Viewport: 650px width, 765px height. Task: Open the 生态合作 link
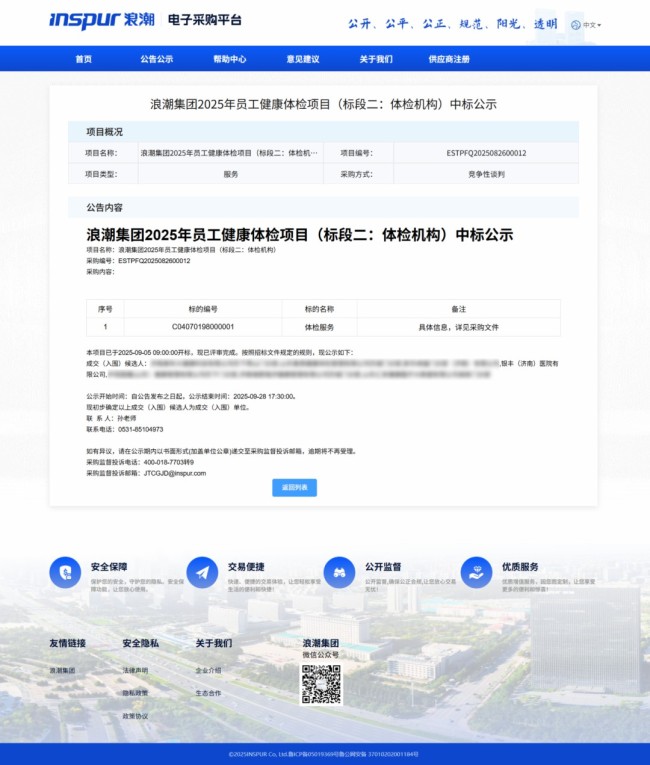pyautogui.click(x=208, y=693)
